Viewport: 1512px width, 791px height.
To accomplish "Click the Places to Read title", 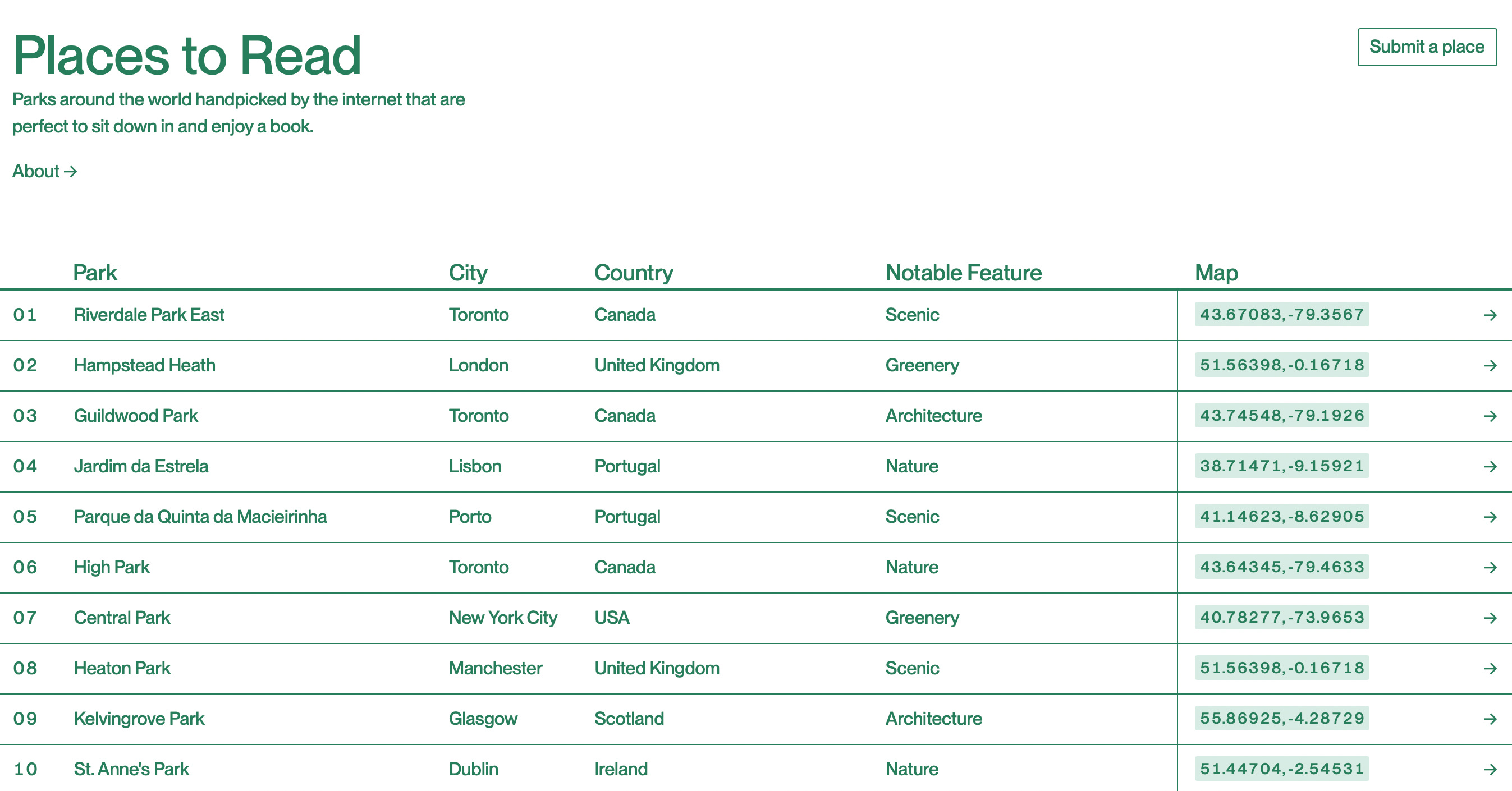I will pos(187,56).
